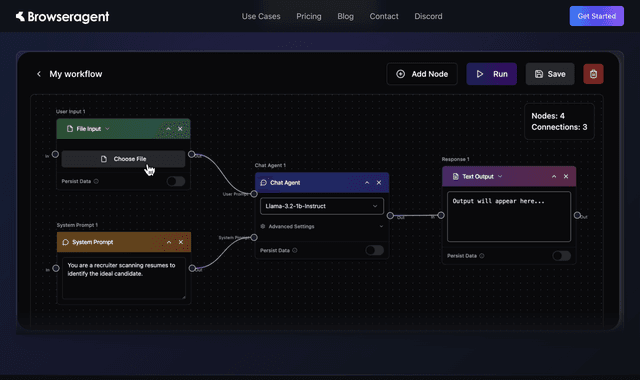Collapse the Text Output node
Image resolution: width=640 pixels, height=380 pixels.
point(554,176)
